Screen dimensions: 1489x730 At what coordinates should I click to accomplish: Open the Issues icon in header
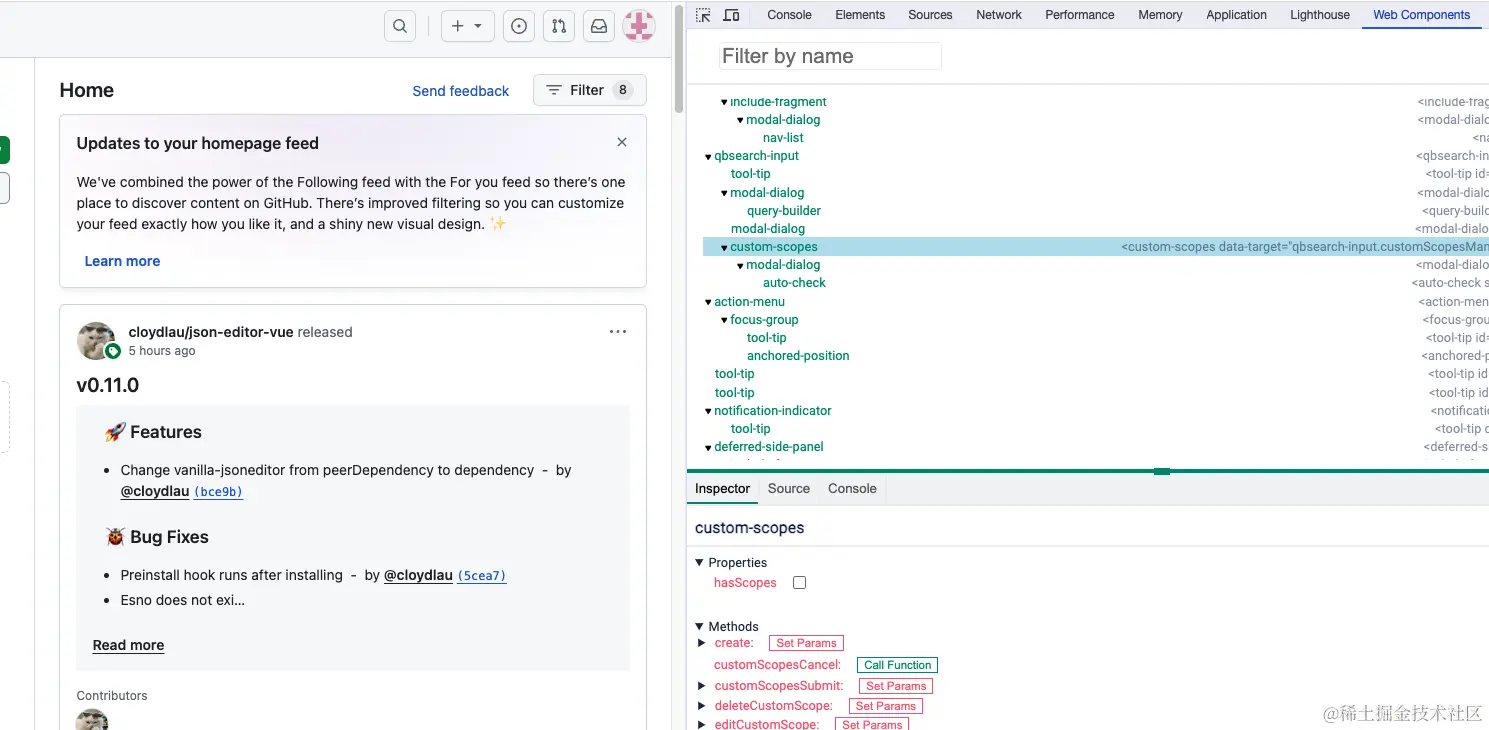coord(518,26)
